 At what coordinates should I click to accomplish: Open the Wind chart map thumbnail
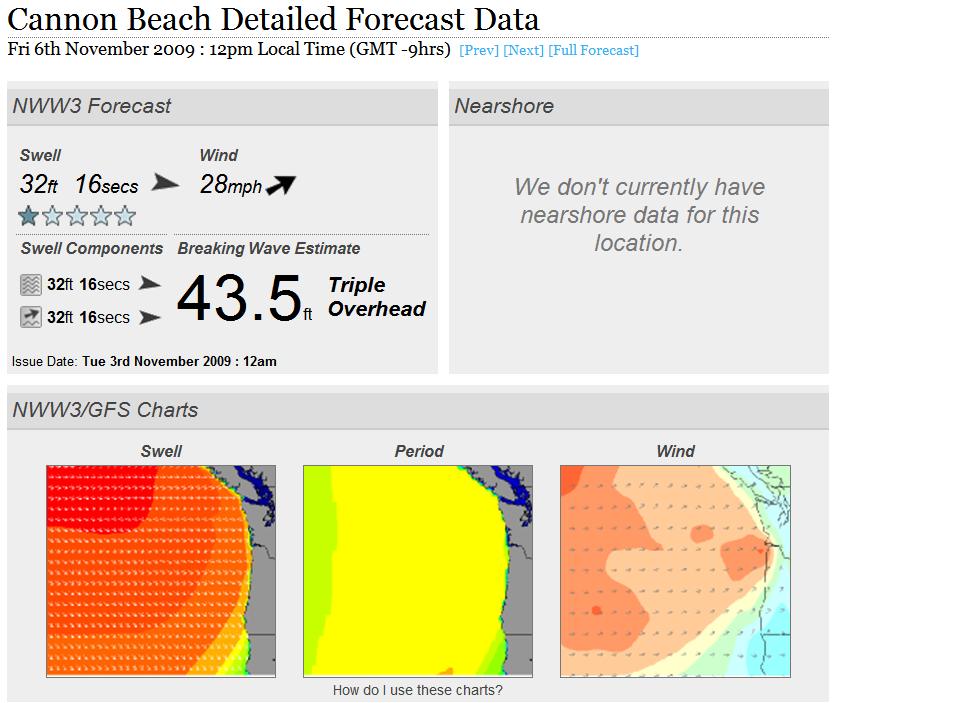pyautogui.click(x=675, y=571)
